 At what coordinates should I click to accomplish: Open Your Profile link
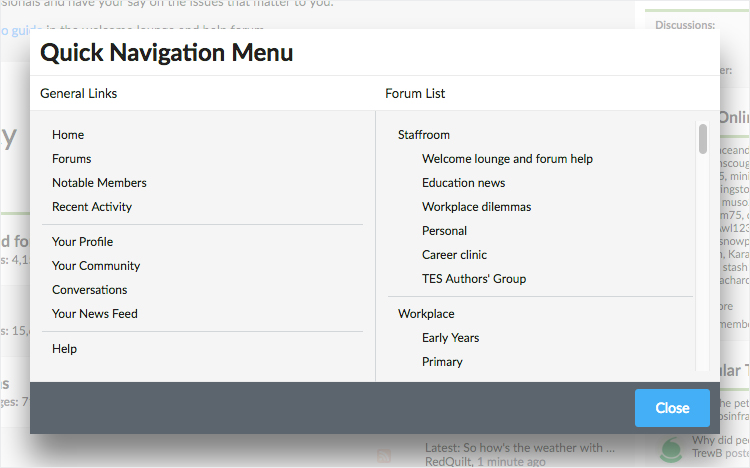[82, 242]
